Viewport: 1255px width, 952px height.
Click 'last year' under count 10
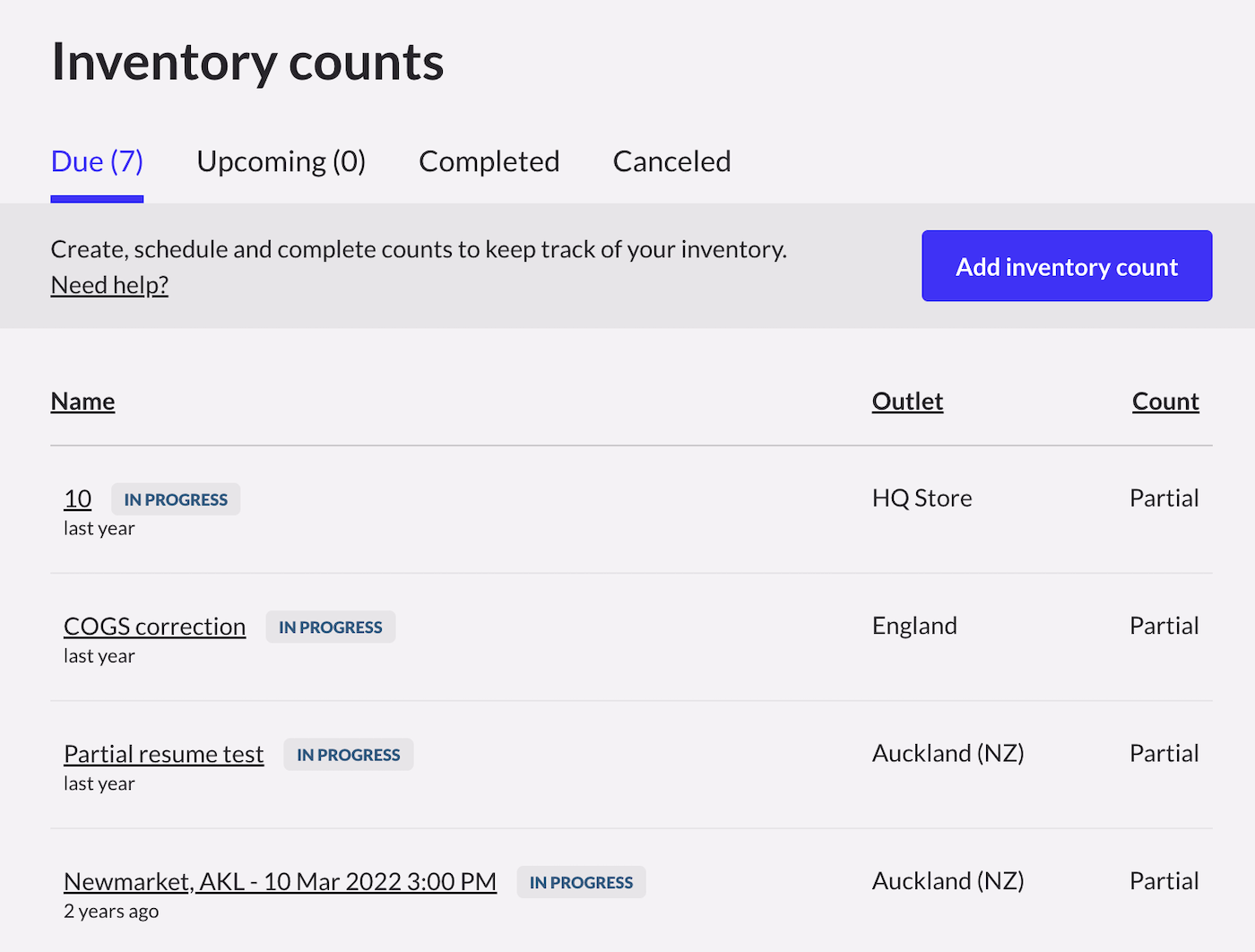pyautogui.click(x=100, y=529)
